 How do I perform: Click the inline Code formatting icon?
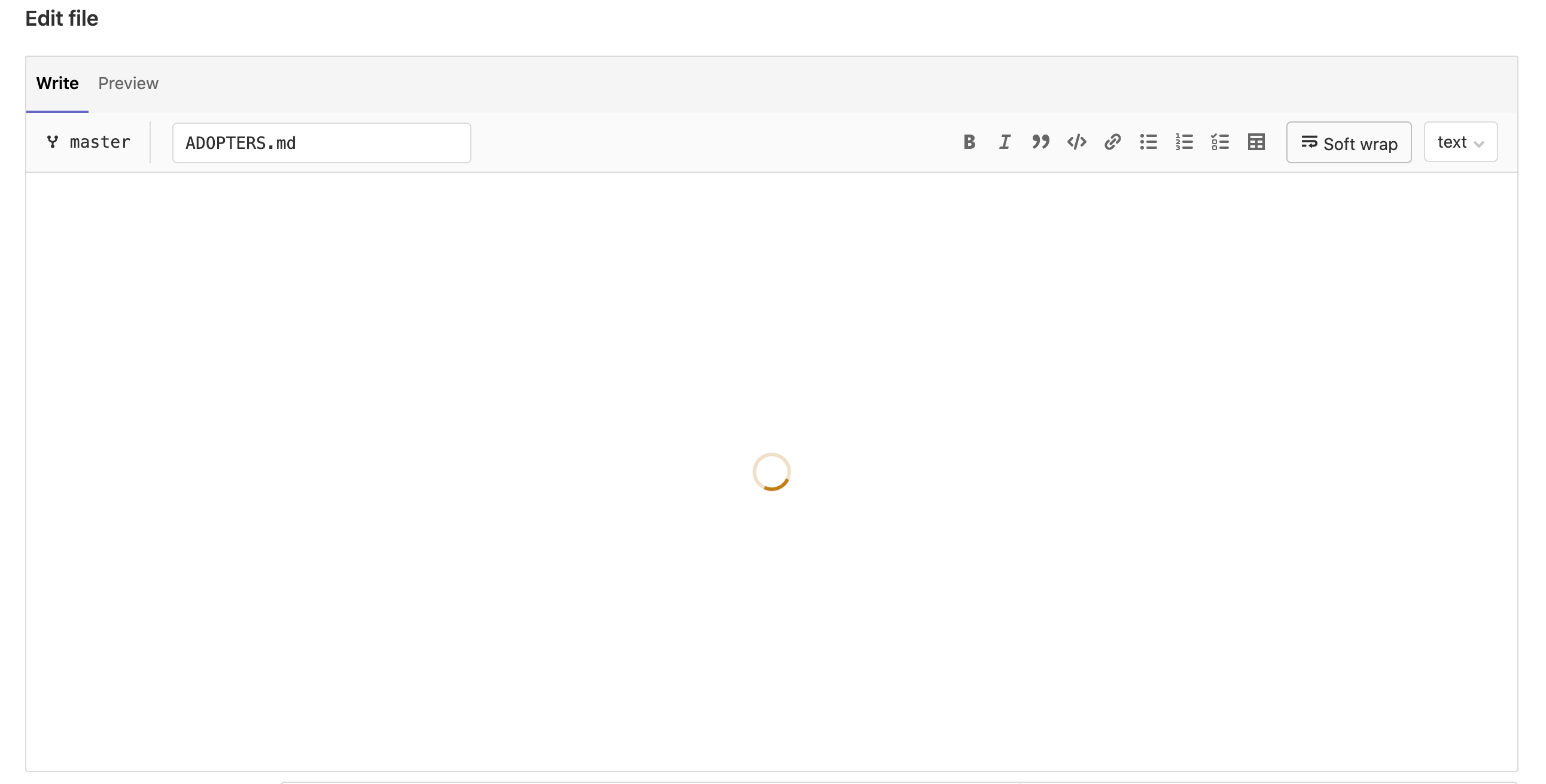click(1077, 142)
